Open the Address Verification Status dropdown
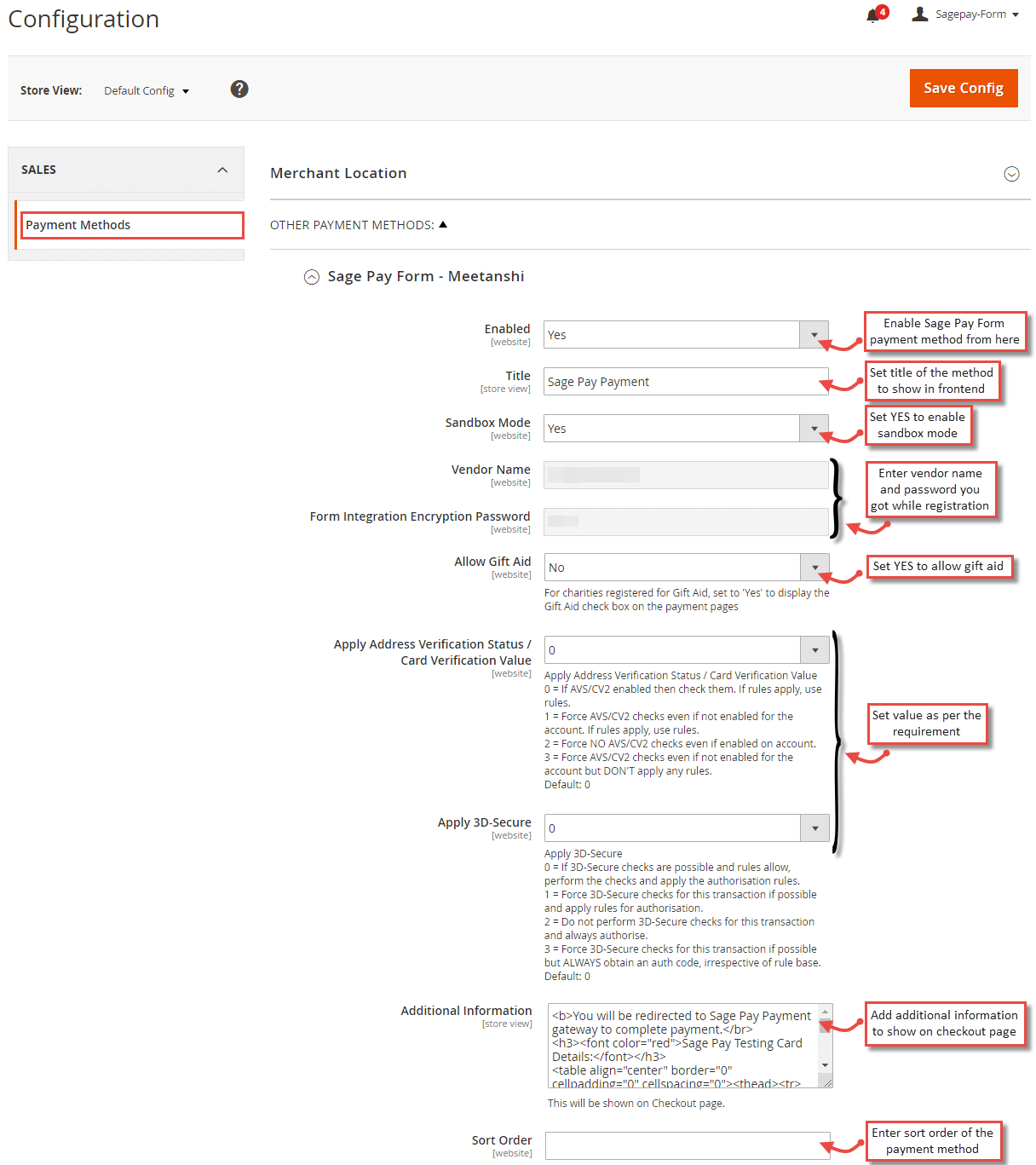 click(687, 650)
